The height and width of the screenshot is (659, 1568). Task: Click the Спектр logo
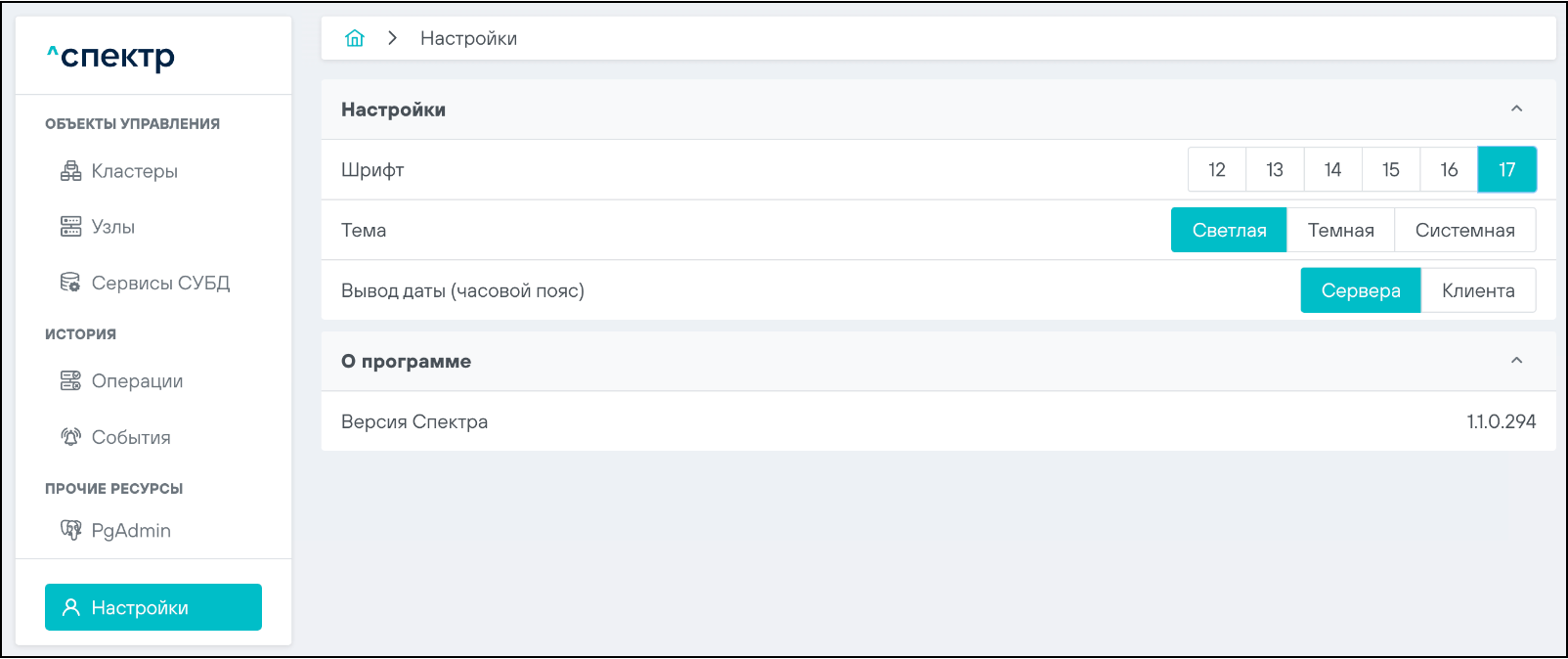click(x=110, y=57)
